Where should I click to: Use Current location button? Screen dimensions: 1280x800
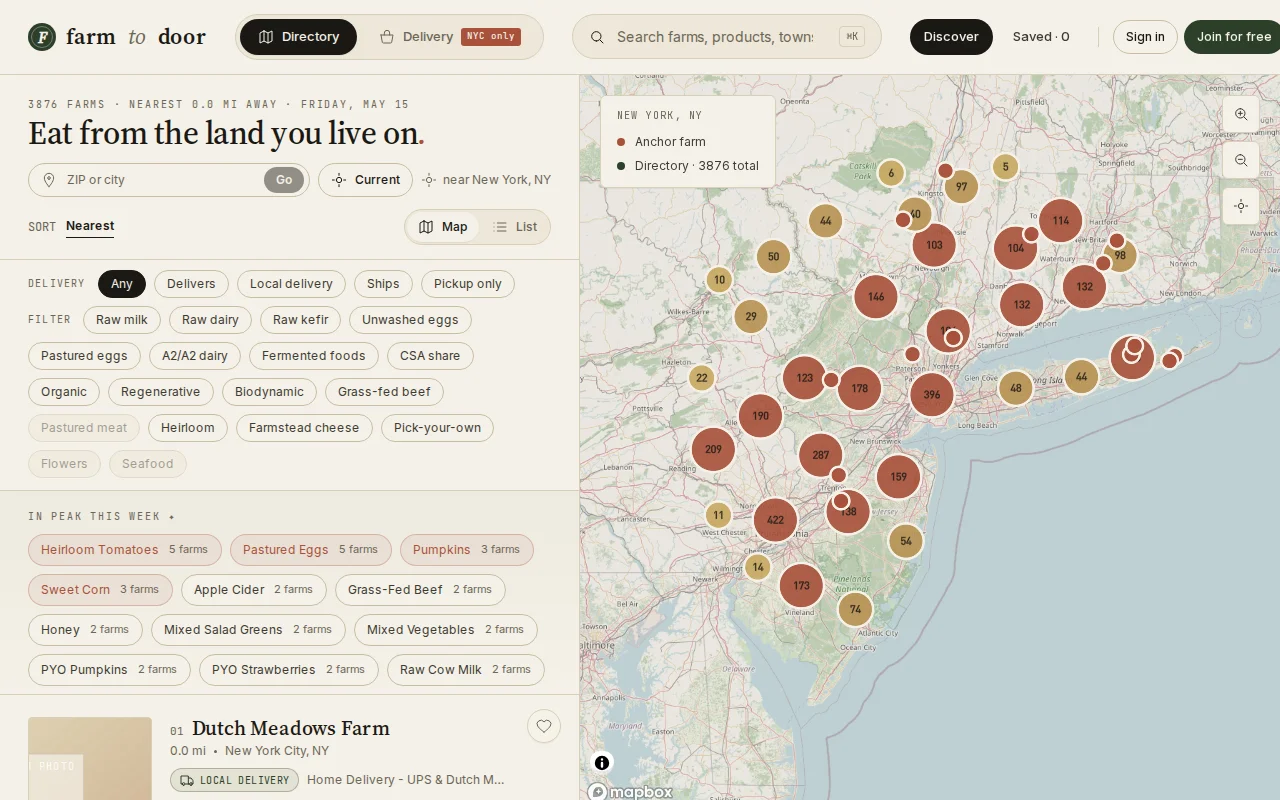[x=365, y=180]
